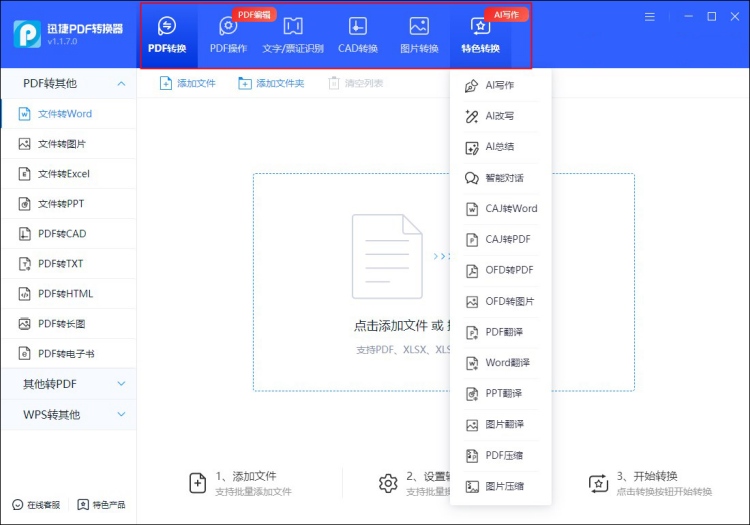The image size is (750, 525).
Task: Click the AI写作 pen icon in the dropdown
Action: click(472, 86)
